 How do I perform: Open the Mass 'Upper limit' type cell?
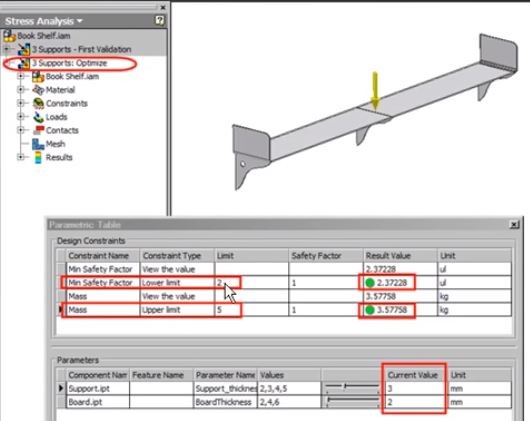(x=177, y=310)
